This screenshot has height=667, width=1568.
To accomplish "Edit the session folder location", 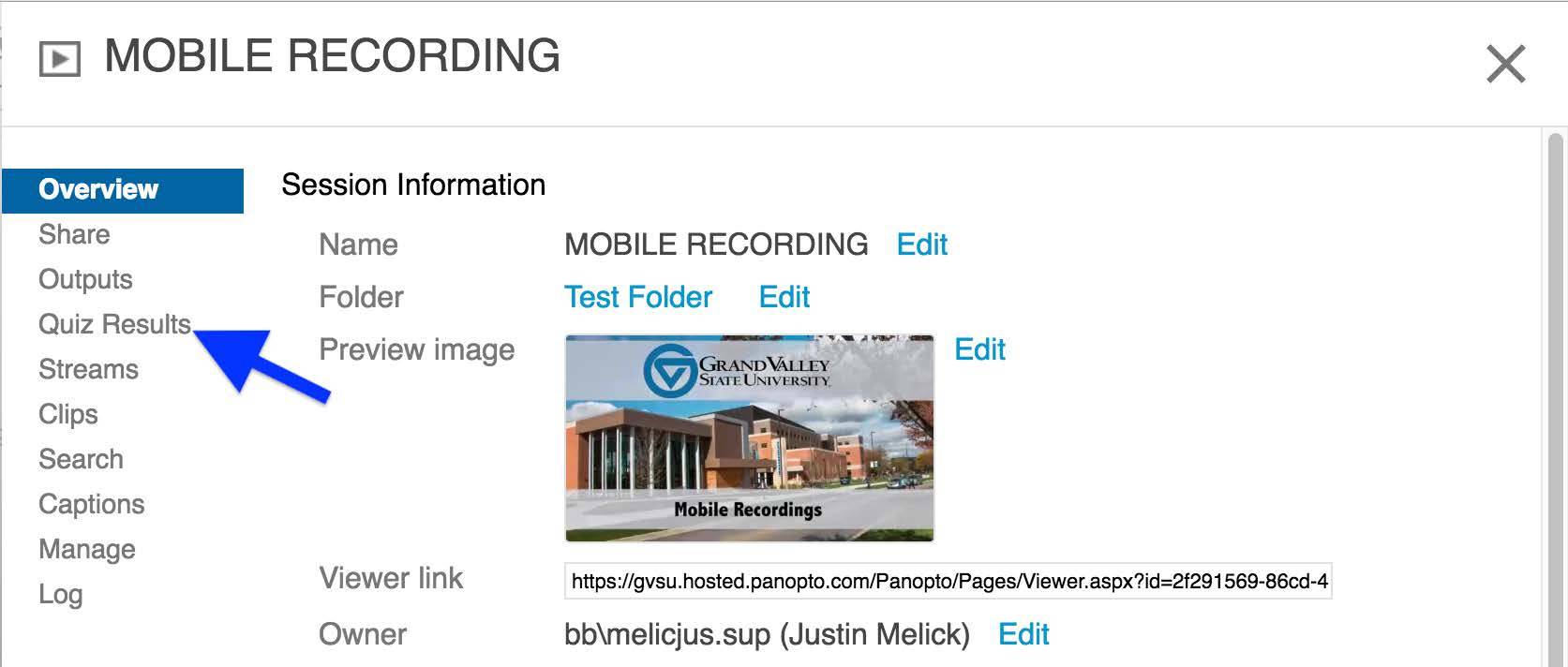I will [784, 297].
